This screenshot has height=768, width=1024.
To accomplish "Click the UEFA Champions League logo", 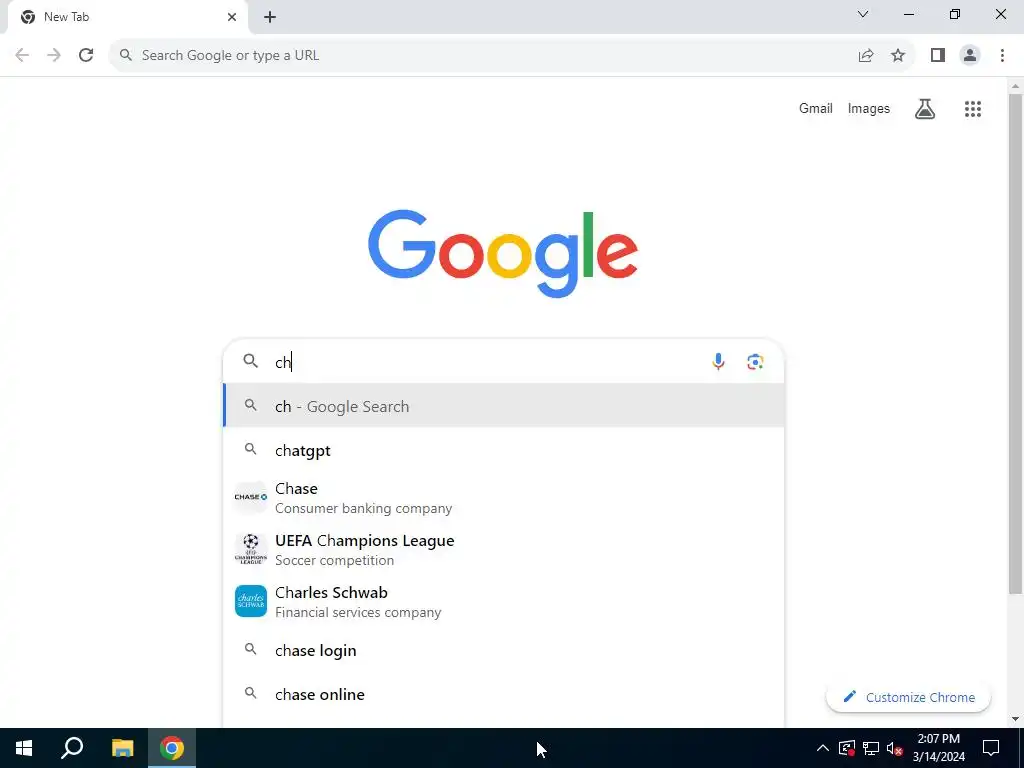I will click(251, 549).
